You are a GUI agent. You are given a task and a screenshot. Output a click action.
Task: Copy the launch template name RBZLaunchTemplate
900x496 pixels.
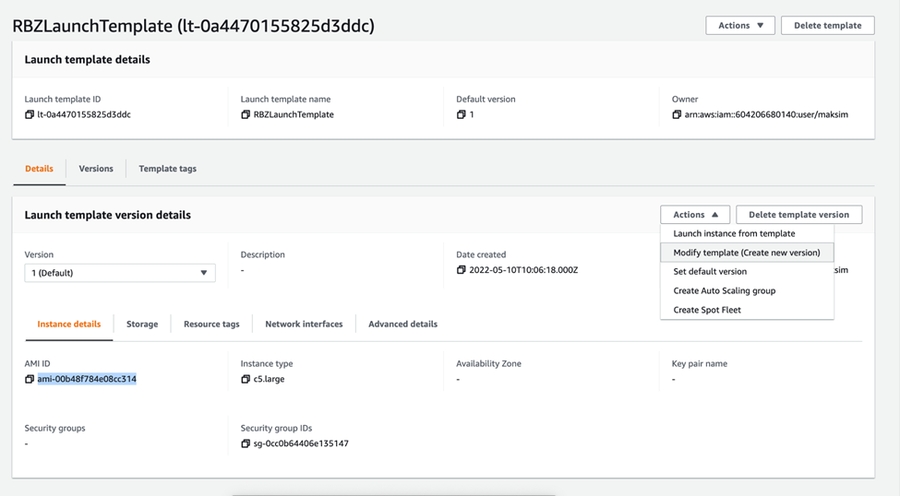(x=246, y=115)
